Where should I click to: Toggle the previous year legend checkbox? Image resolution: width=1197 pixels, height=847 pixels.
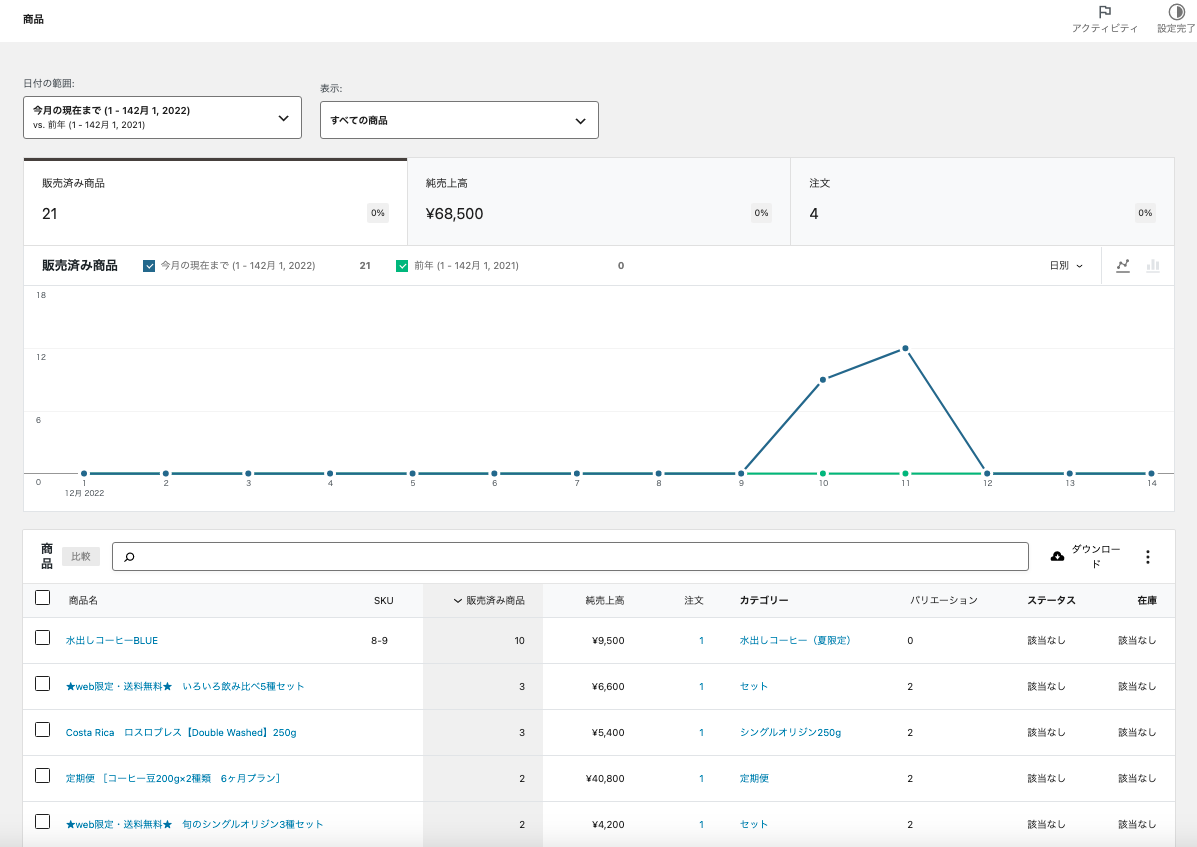coord(402,266)
